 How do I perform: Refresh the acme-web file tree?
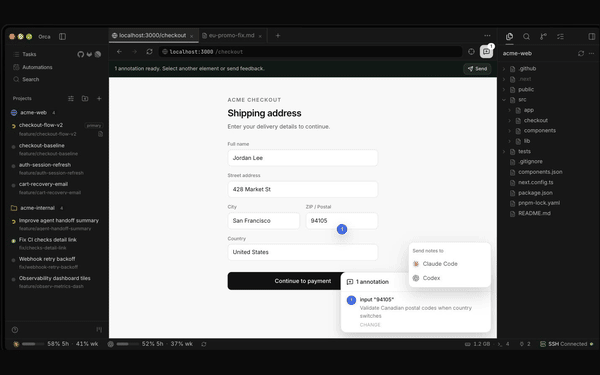pyautogui.click(x=581, y=54)
